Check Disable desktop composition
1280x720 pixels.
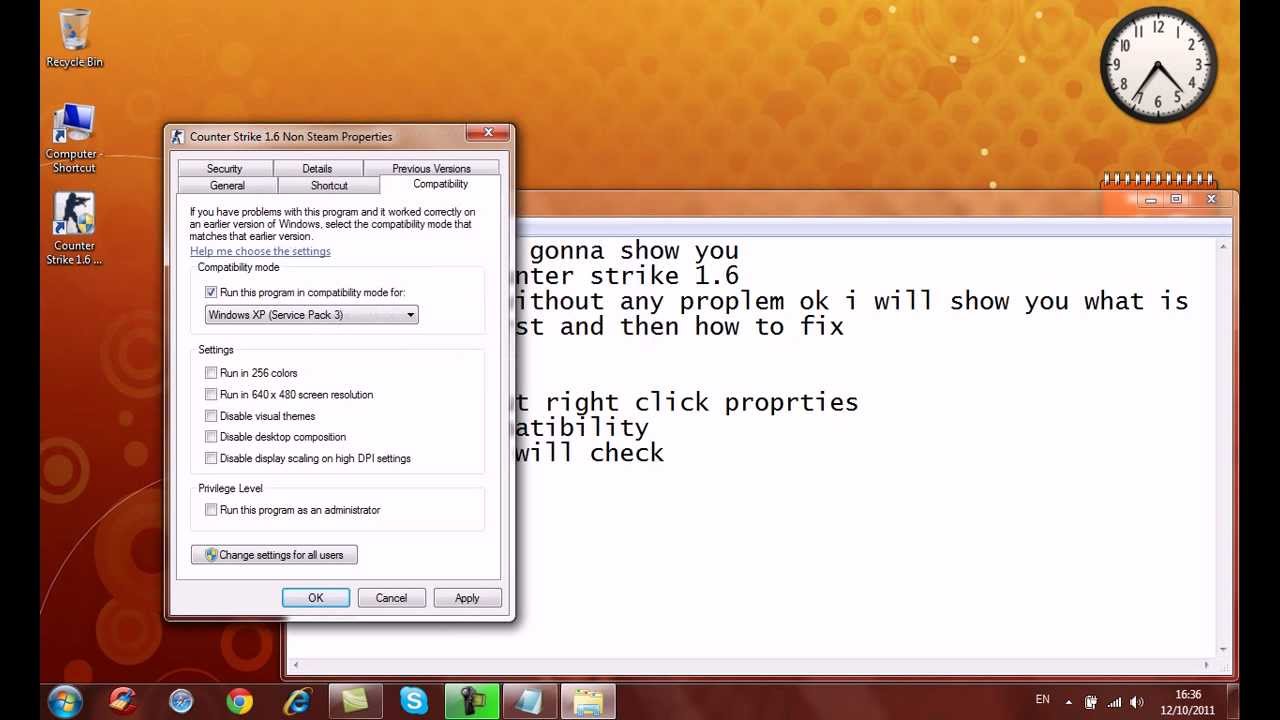(211, 437)
